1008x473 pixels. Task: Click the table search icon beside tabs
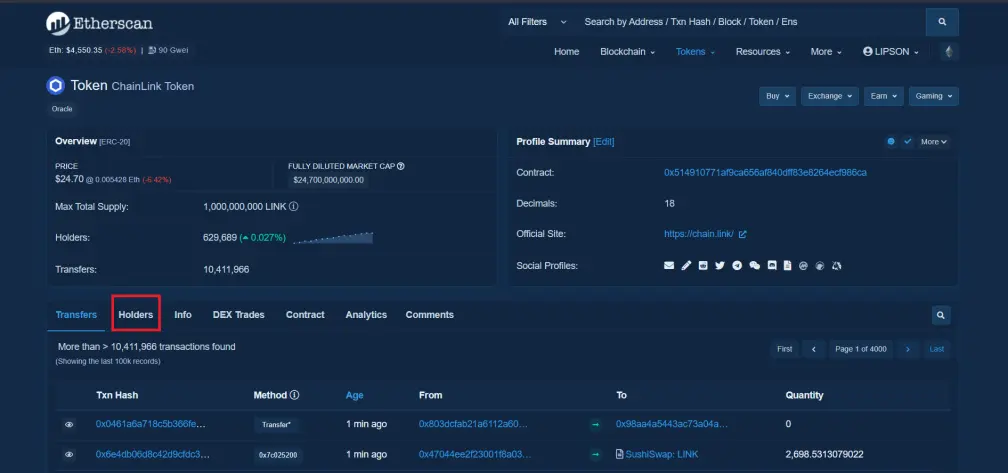[x=940, y=315]
